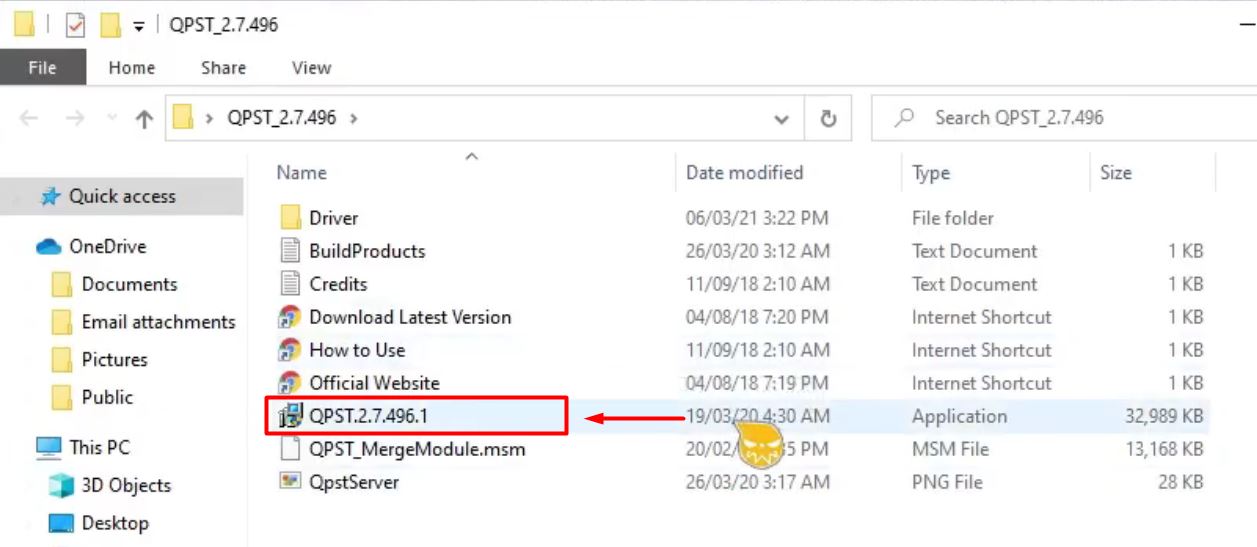Sort files by Date modified column
1257x547 pixels.
(x=744, y=173)
